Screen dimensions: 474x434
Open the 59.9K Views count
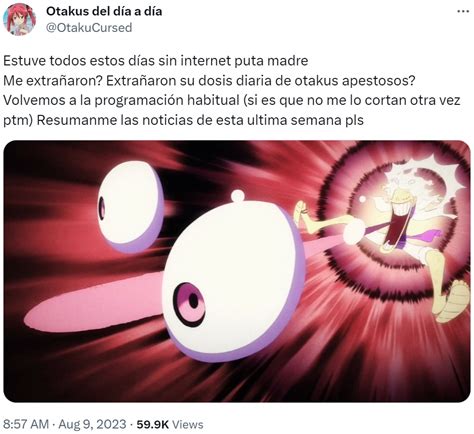click(170, 424)
